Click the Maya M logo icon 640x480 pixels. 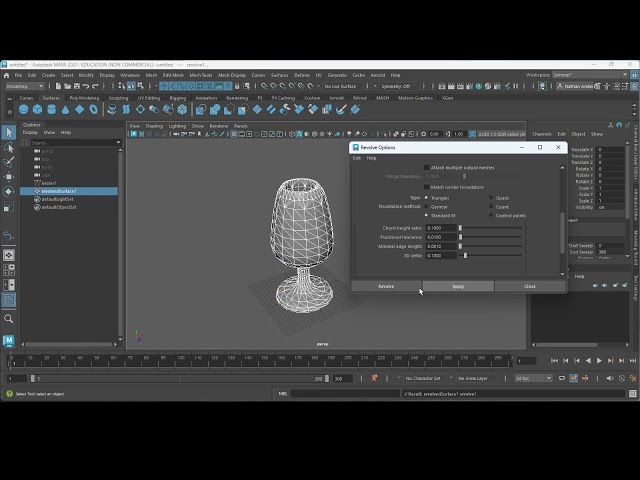9,340
